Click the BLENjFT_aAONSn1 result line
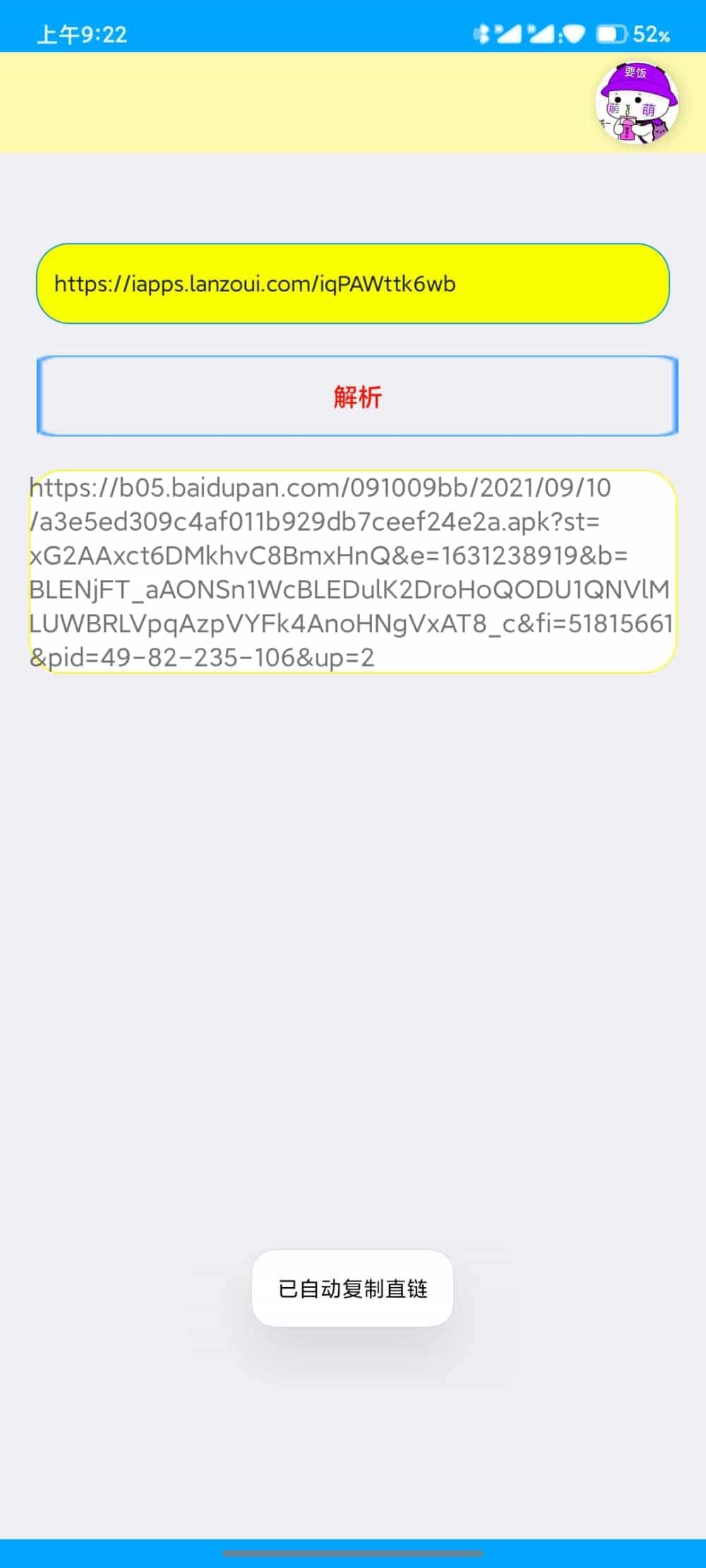 (x=349, y=590)
